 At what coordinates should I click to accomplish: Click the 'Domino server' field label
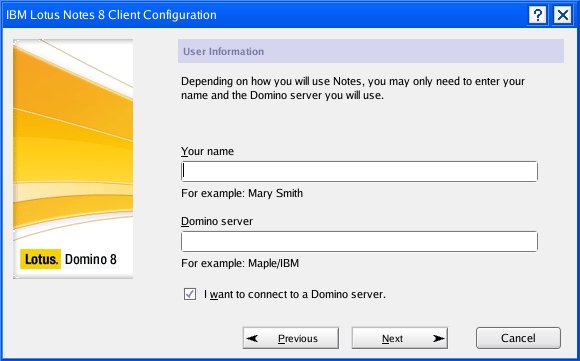[217, 222]
